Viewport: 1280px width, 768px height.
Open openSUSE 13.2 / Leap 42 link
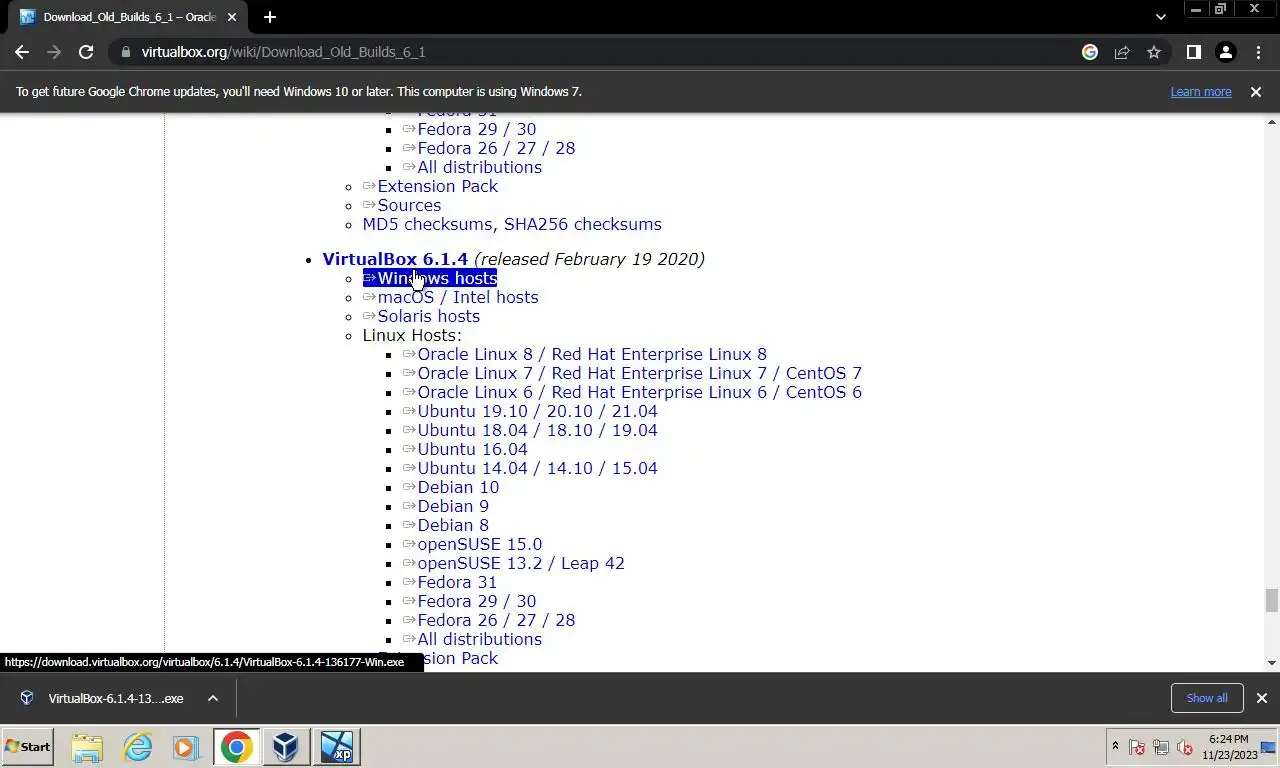(x=514, y=563)
